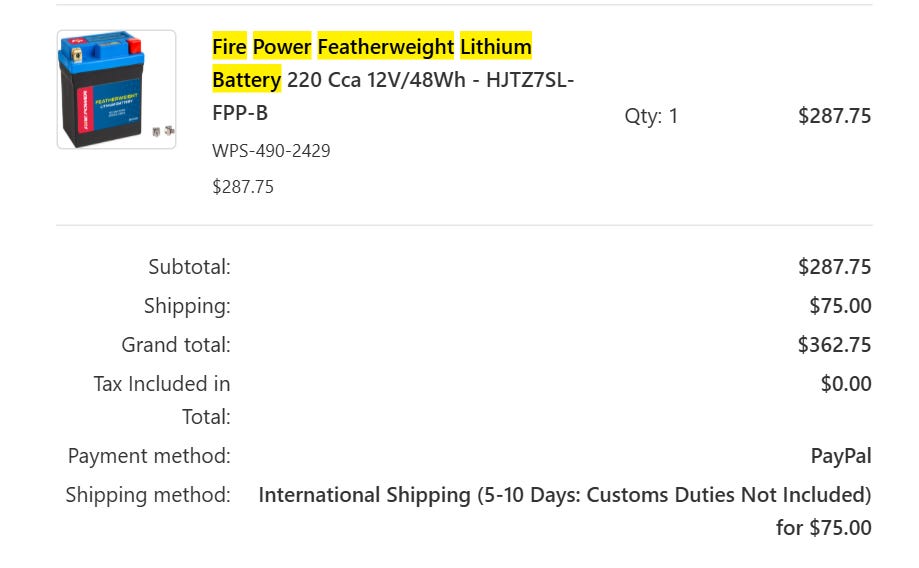
Task: Click the highlighted word Lithium in title
Action: (495, 47)
